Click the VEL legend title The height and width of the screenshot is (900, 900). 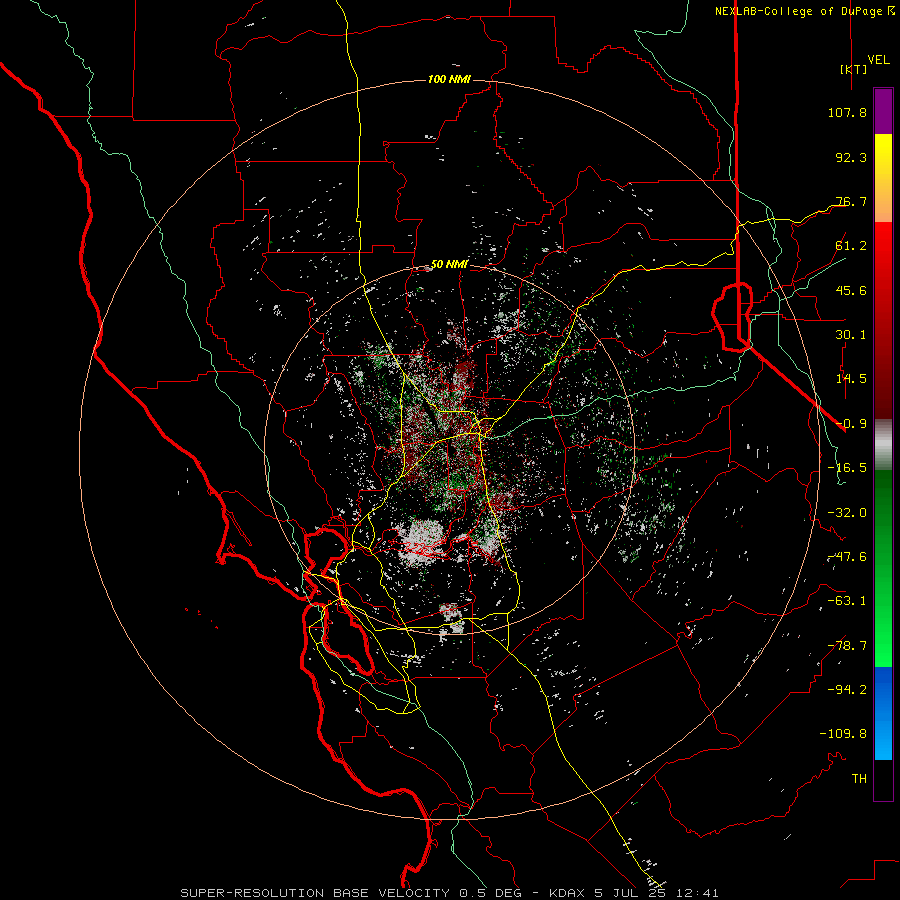point(879,60)
